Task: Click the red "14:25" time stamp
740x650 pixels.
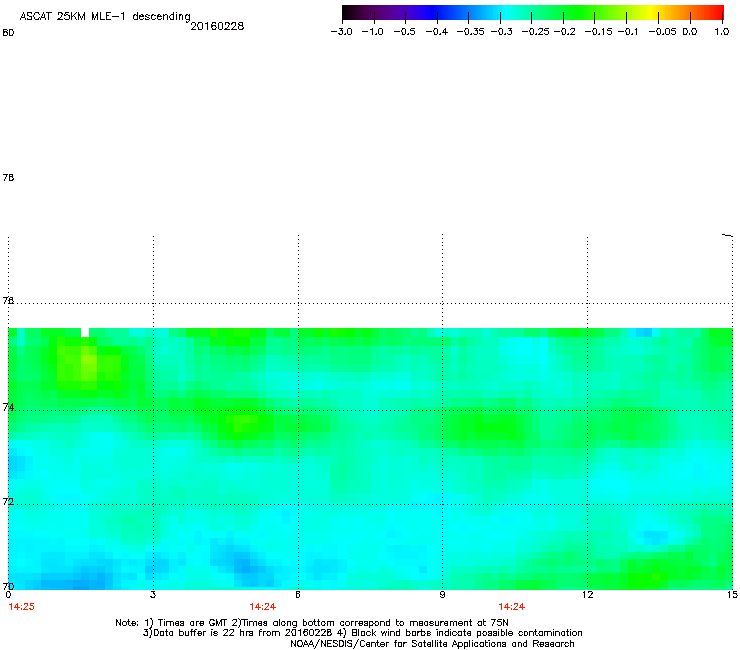Action: pyautogui.click(x=21, y=607)
